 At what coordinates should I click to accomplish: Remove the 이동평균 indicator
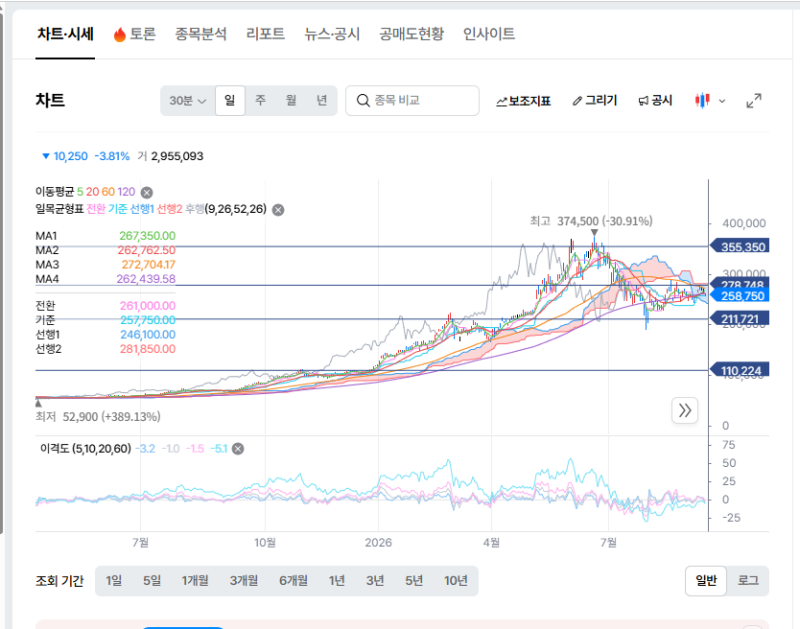click(x=146, y=192)
